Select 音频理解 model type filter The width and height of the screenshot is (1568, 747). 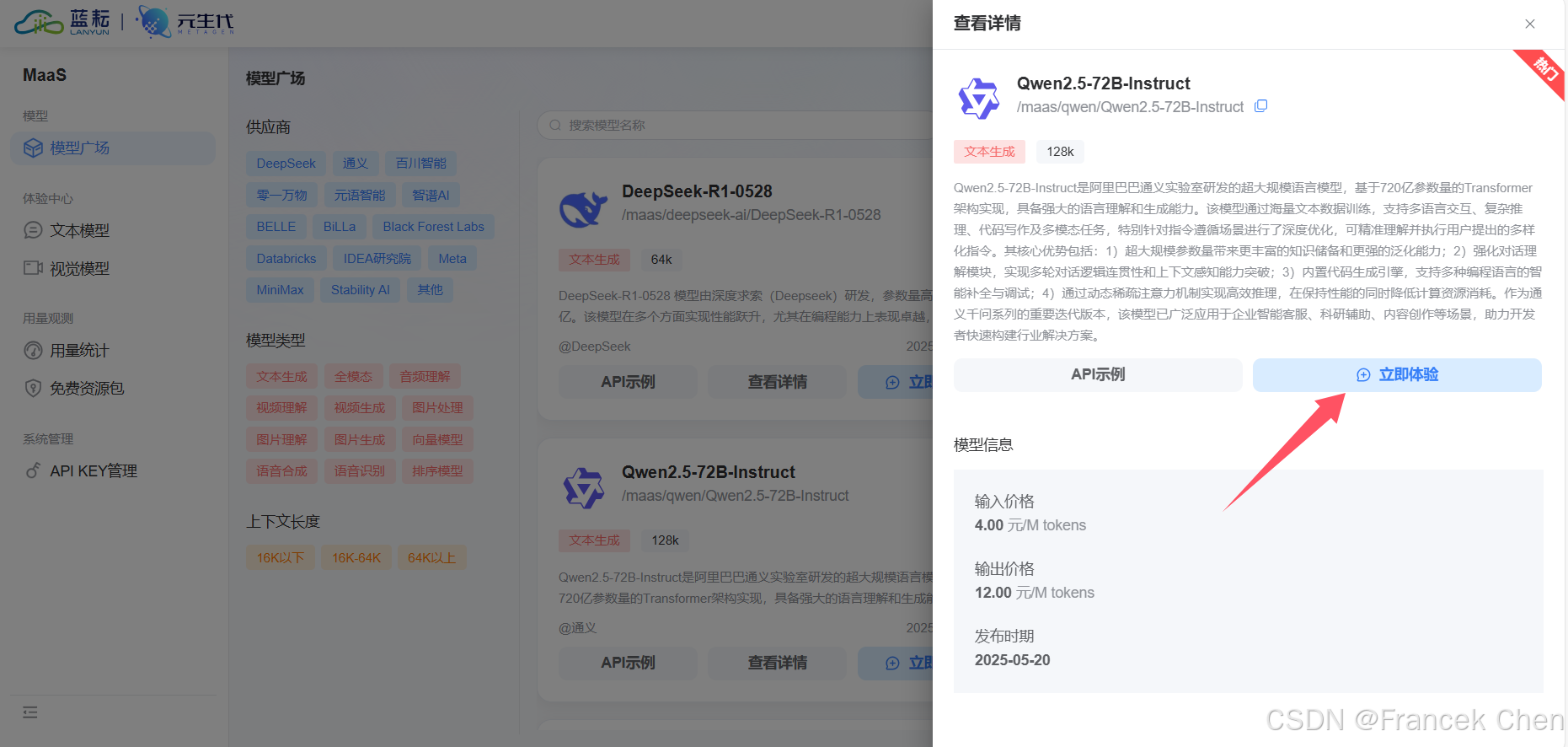425,377
